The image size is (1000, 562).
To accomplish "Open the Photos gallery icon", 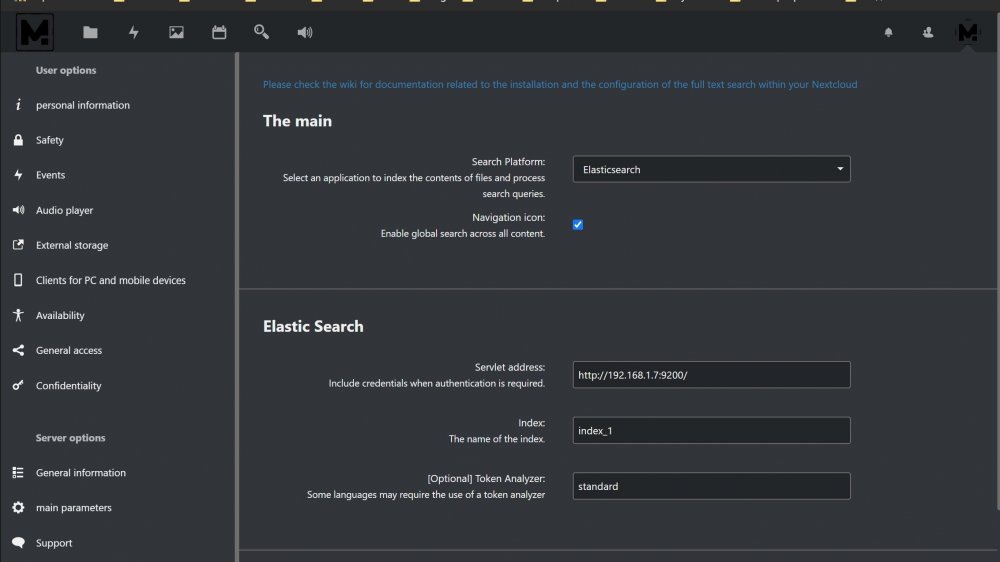I will [x=176, y=33].
